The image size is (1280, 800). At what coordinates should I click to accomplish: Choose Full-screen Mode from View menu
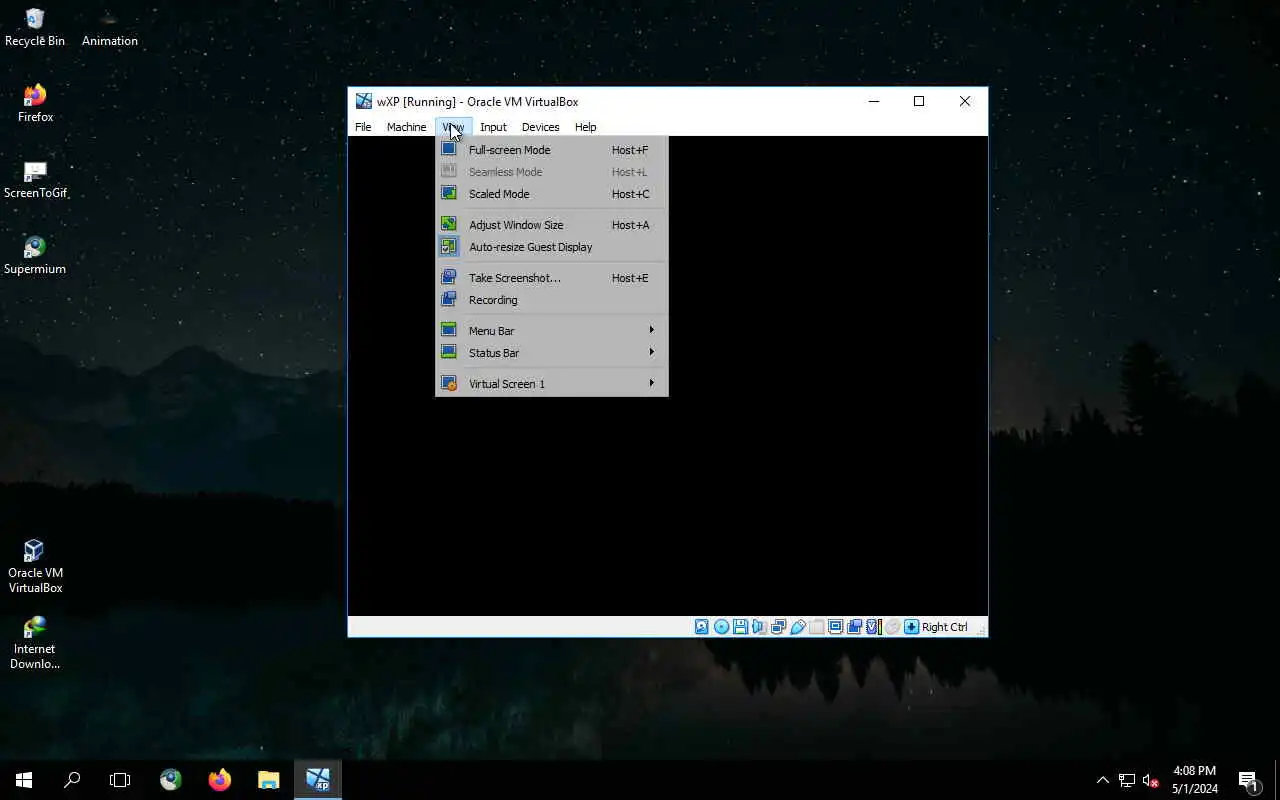551,150
